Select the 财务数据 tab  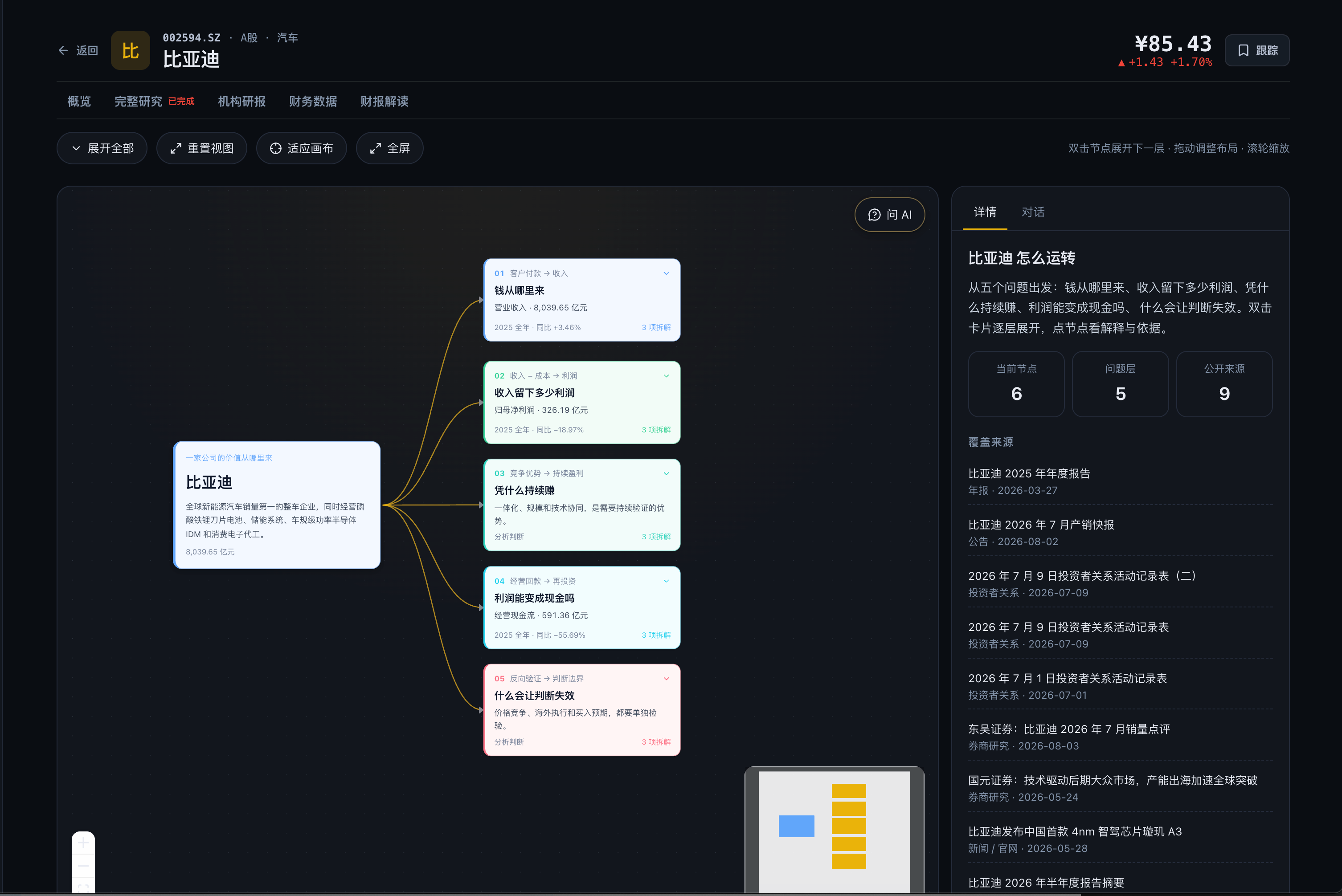[313, 101]
